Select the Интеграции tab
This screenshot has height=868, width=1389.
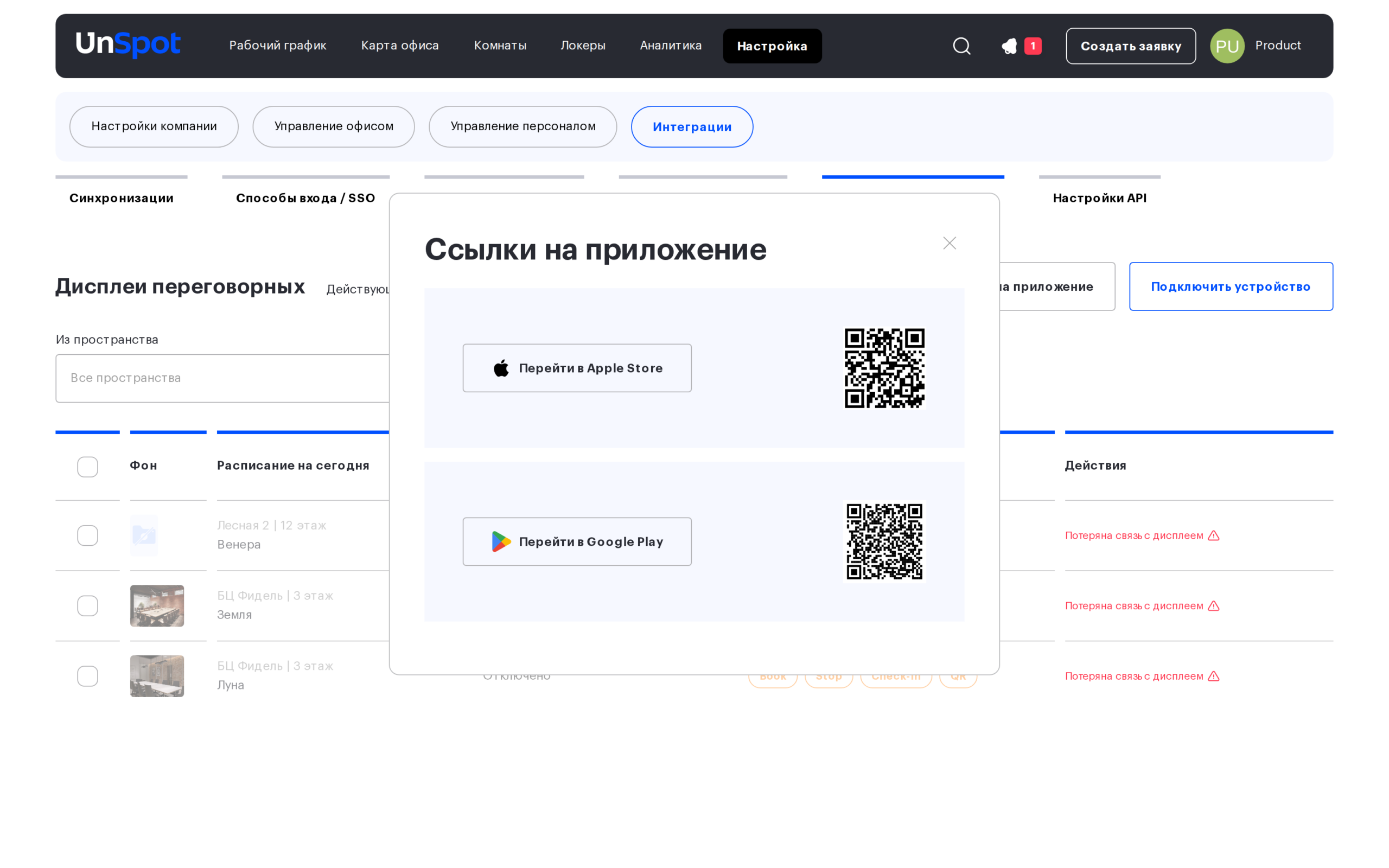692,126
